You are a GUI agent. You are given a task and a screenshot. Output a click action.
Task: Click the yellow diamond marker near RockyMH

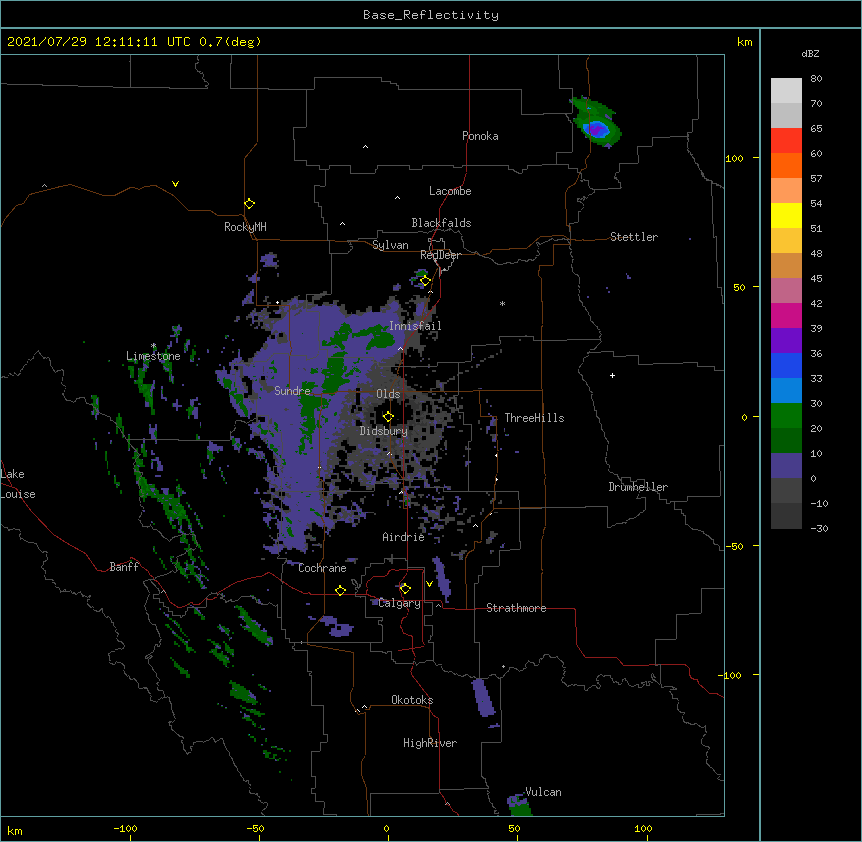click(x=250, y=204)
